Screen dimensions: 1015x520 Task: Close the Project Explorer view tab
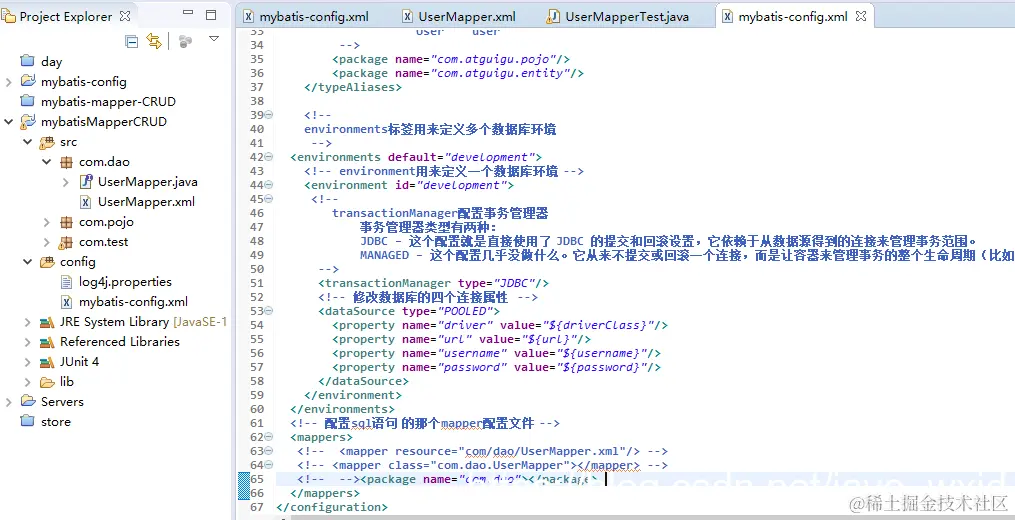click(x=126, y=16)
